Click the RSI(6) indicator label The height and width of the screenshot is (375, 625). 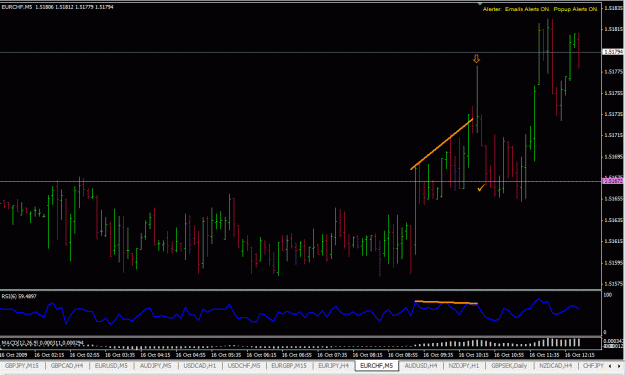pos(19,296)
